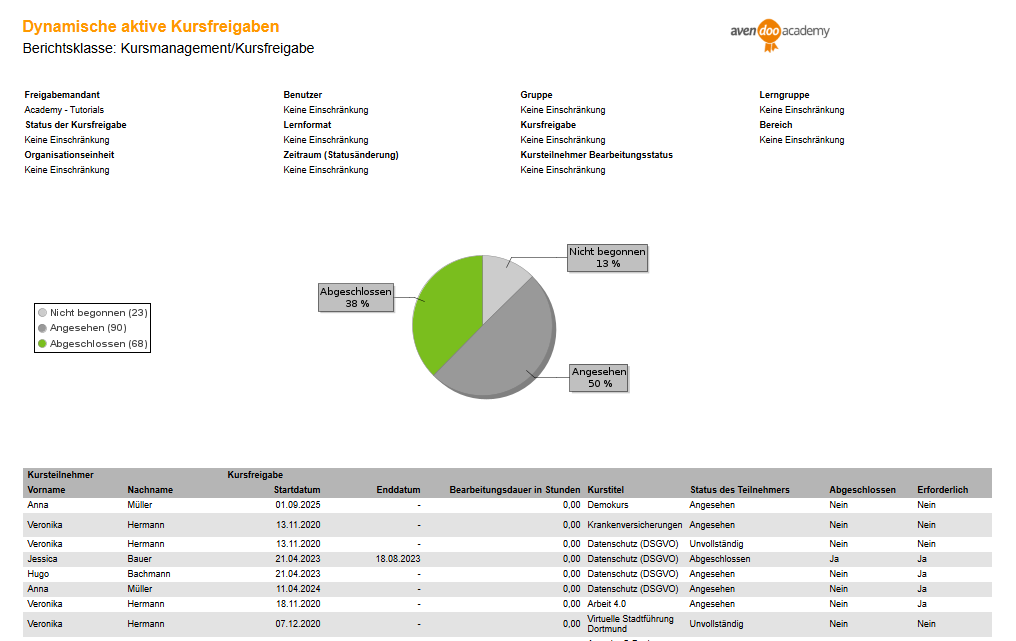Click the dark gray Angesehen legend dot

pyautogui.click(x=42, y=328)
